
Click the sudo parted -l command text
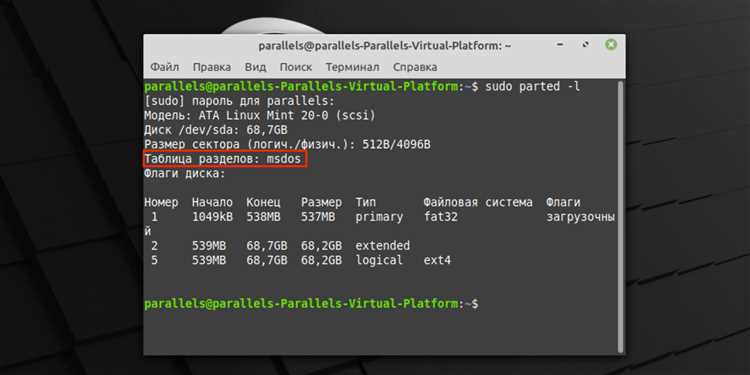click(533, 87)
